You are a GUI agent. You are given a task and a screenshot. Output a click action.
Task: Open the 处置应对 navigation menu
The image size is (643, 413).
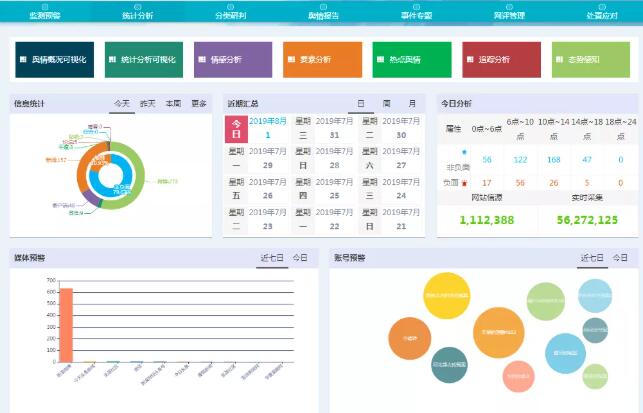click(602, 16)
